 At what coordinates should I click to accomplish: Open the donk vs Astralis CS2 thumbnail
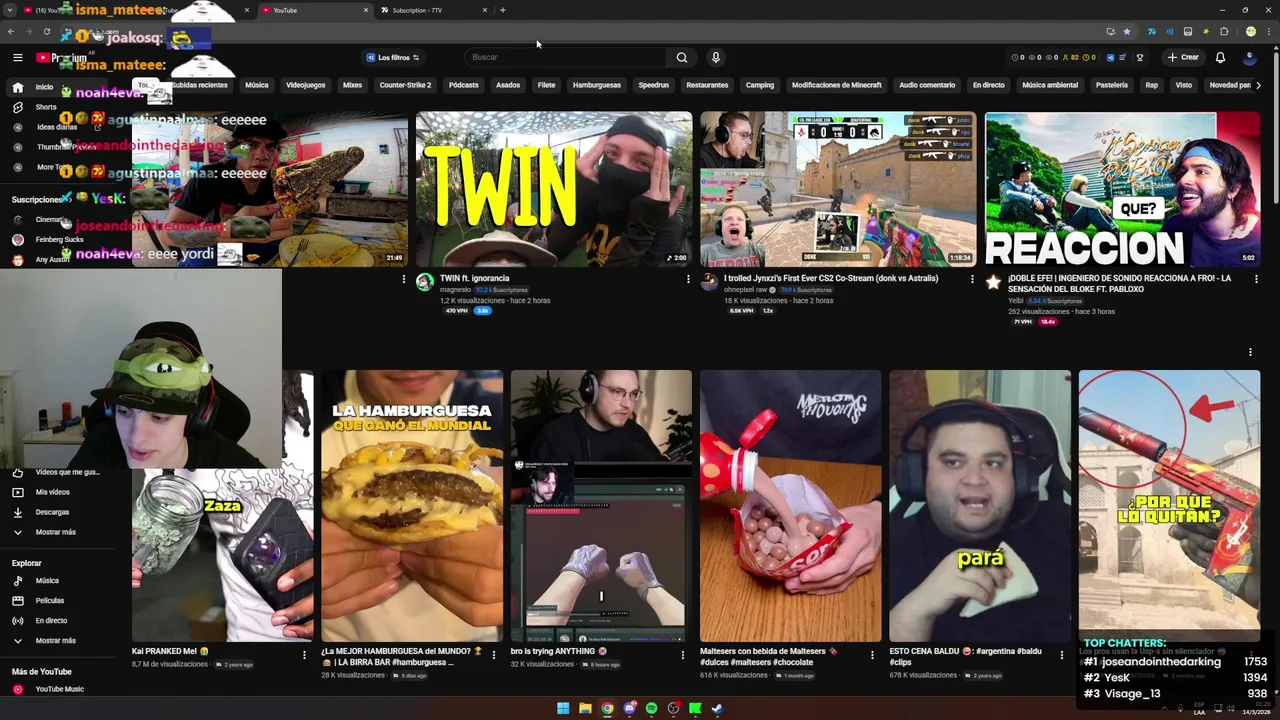(838, 189)
